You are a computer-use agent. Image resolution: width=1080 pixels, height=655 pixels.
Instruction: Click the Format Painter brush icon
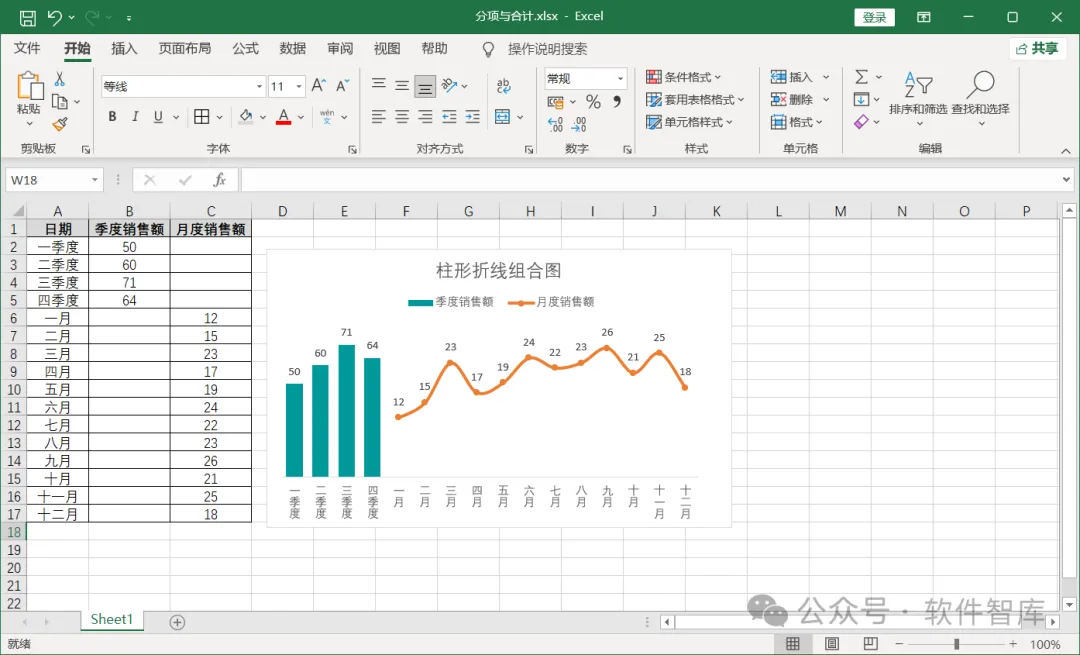[60, 124]
